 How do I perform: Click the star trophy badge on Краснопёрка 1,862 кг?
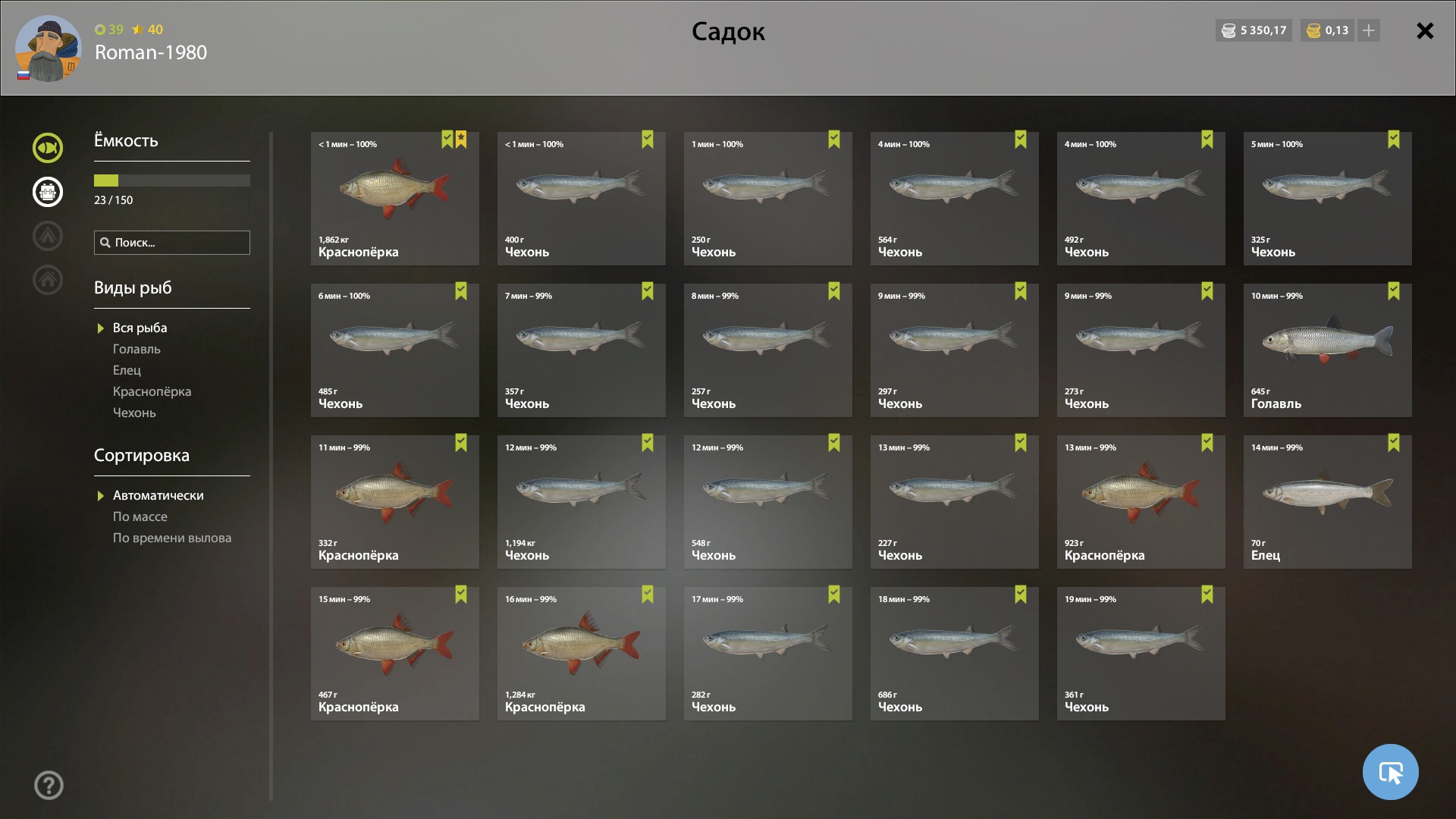click(461, 140)
